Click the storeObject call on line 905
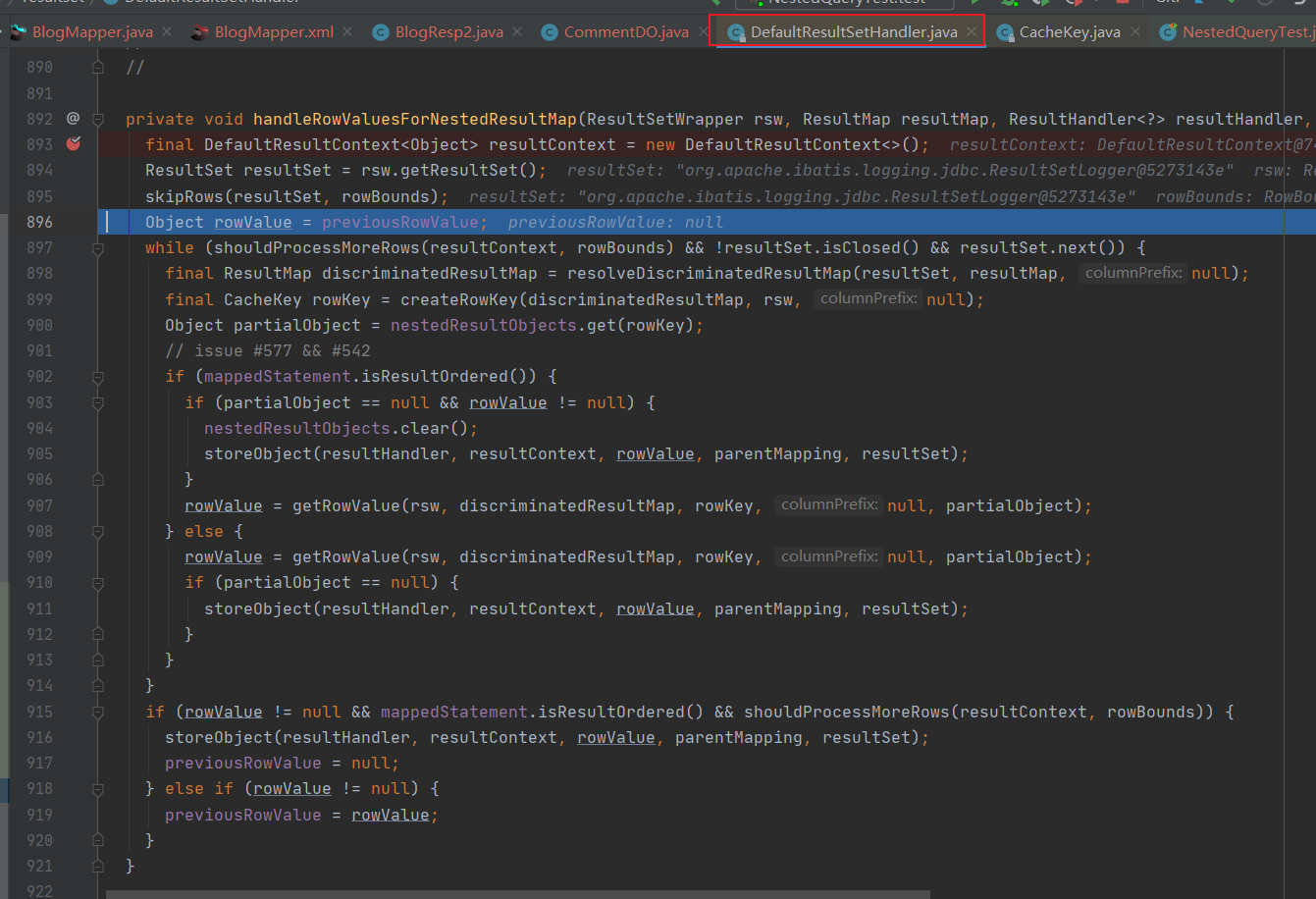 pos(258,453)
